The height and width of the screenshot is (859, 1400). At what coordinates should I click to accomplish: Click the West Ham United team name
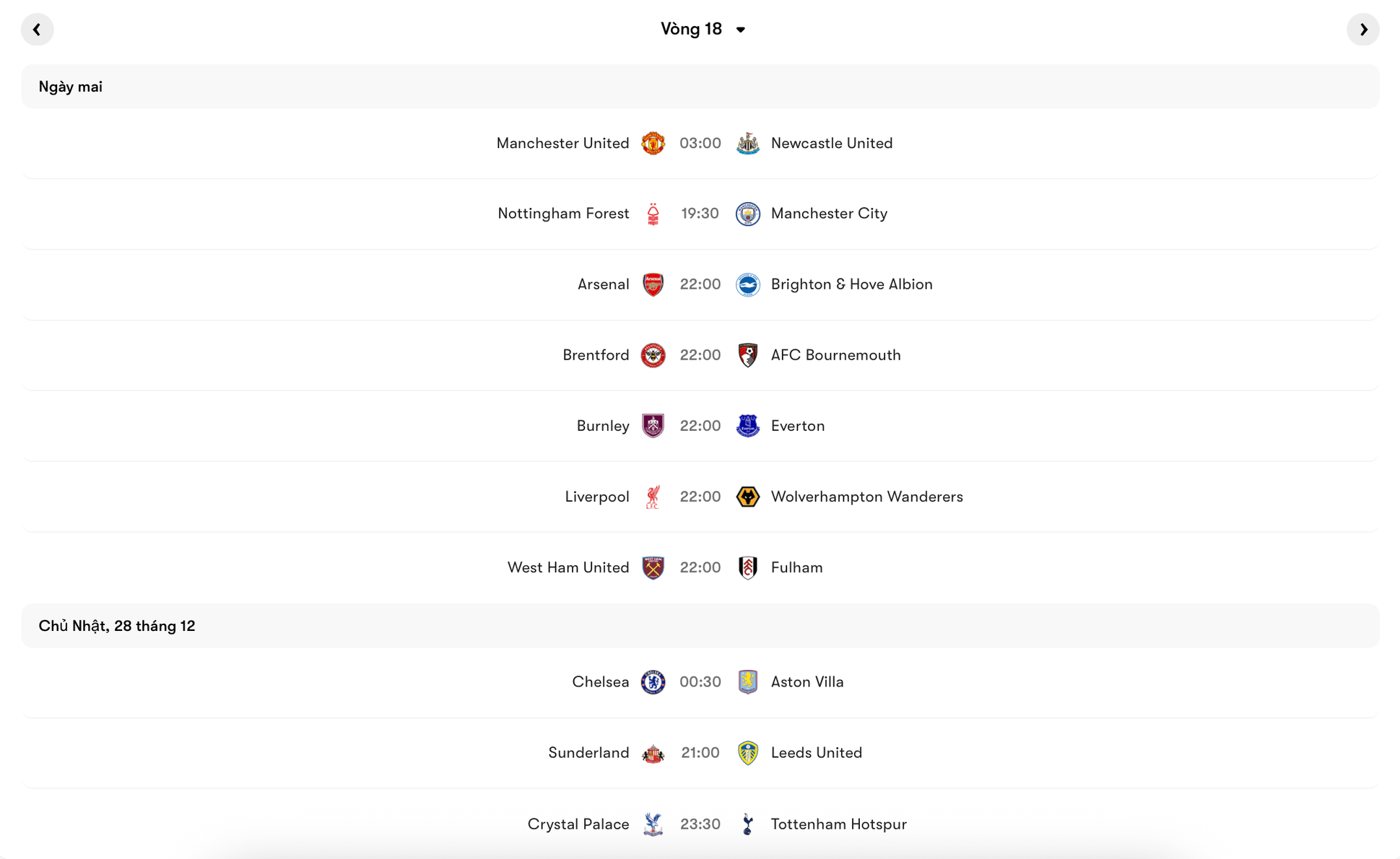568,567
